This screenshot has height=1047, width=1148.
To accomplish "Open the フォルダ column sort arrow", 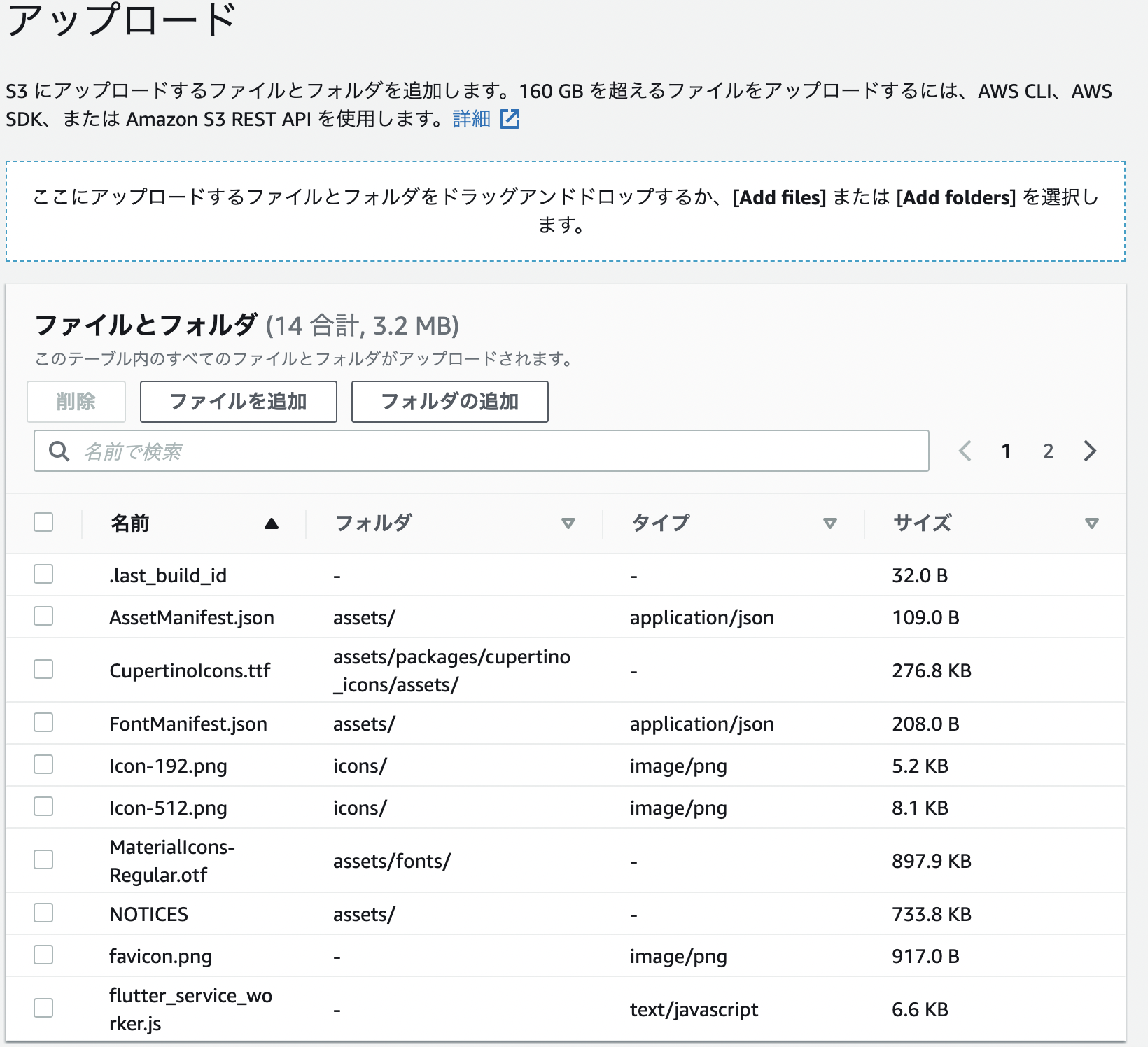I will [x=568, y=523].
